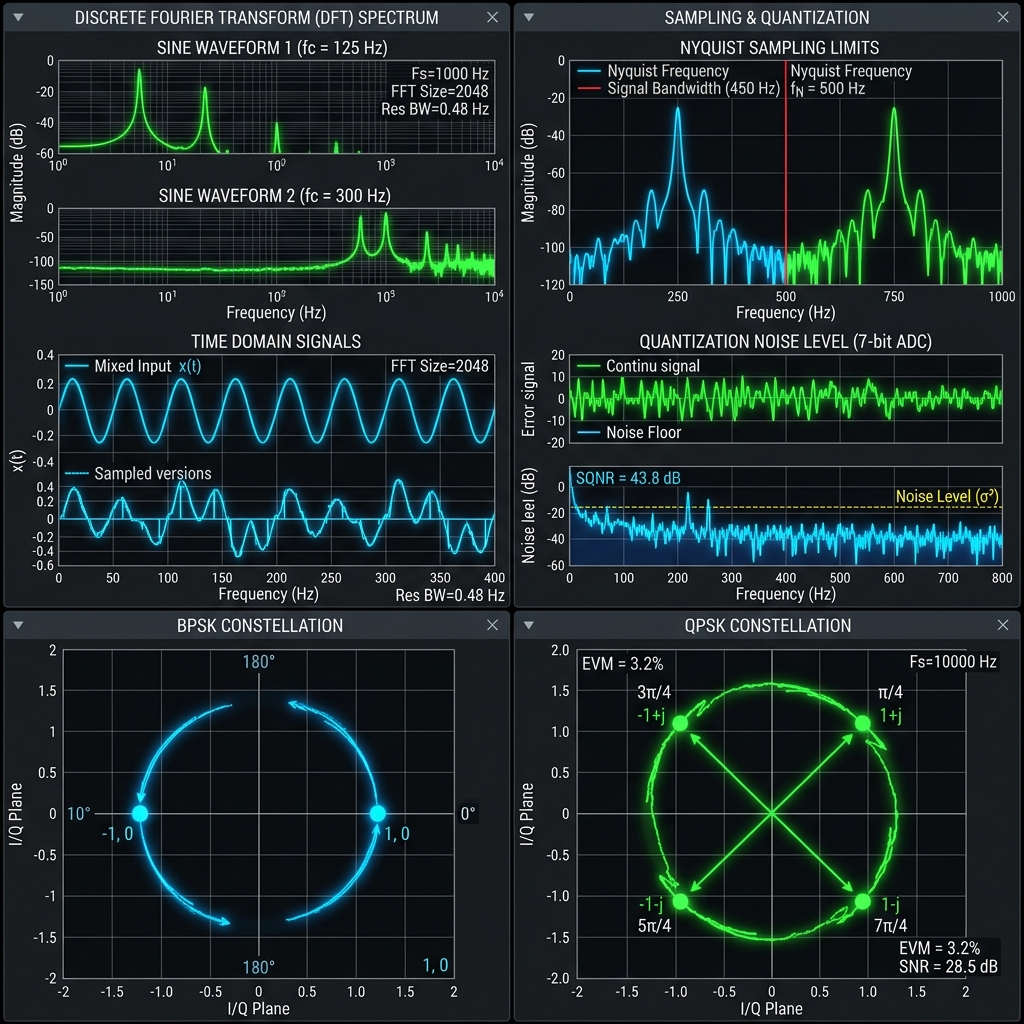Click the red vertical Nyquist marker line
1024x1024 pixels.
point(786,172)
